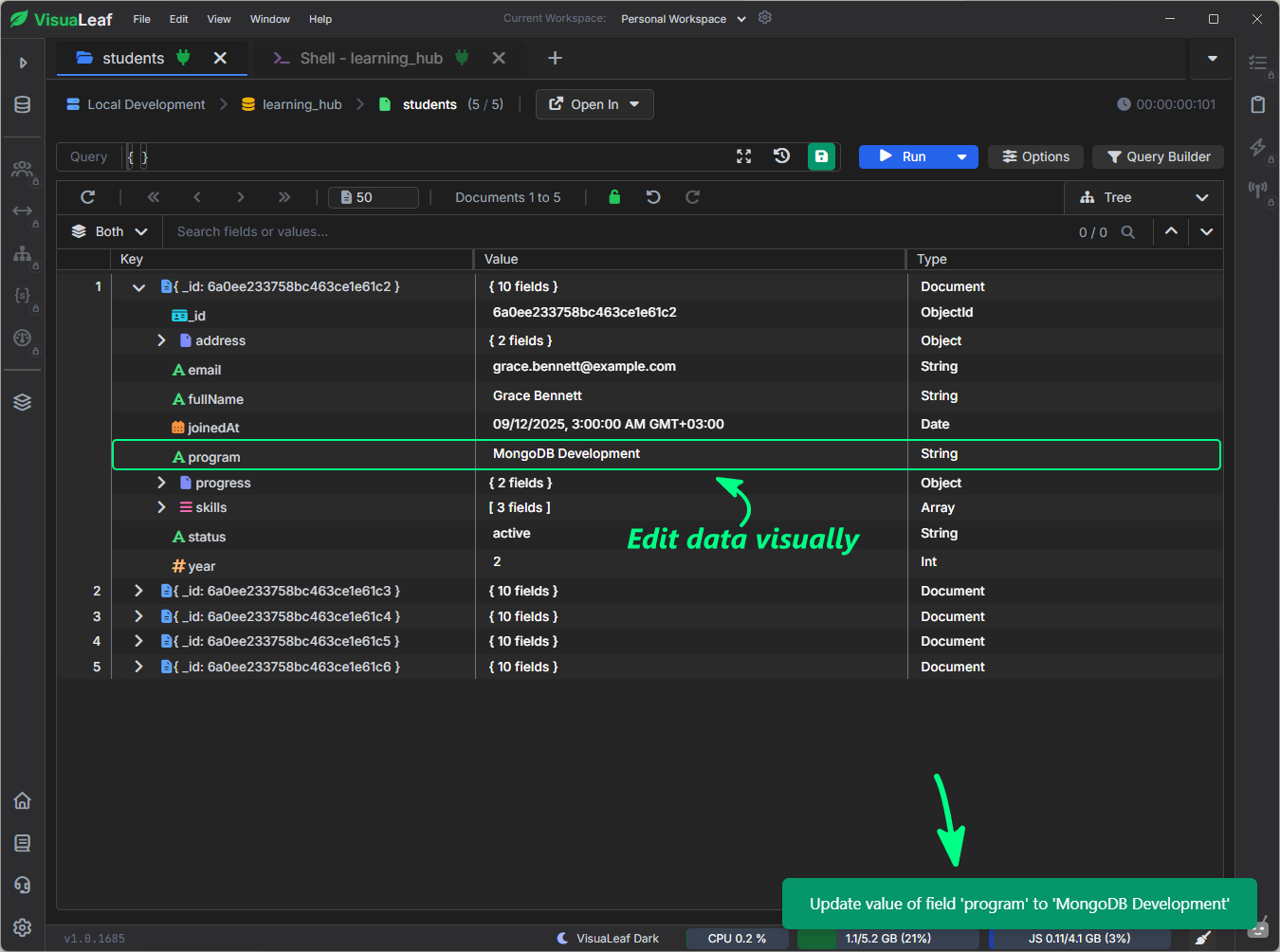Open the home sidebar icon

click(23, 800)
